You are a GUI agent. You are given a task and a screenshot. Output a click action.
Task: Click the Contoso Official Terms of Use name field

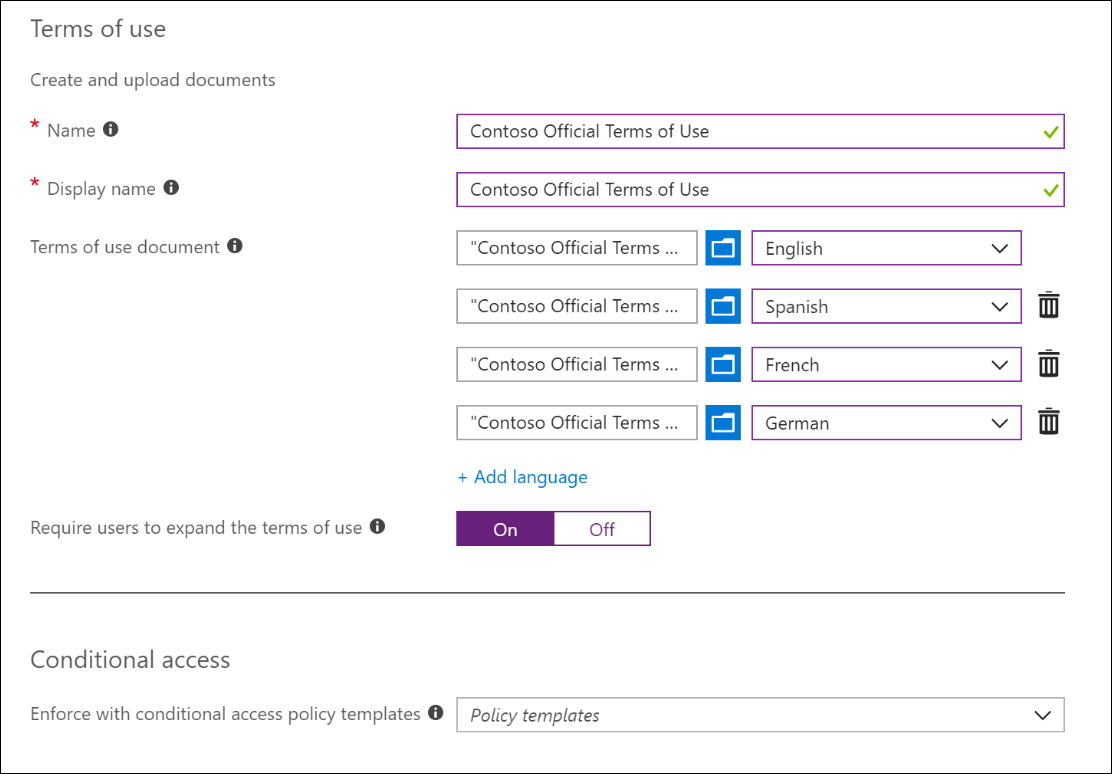[760, 131]
